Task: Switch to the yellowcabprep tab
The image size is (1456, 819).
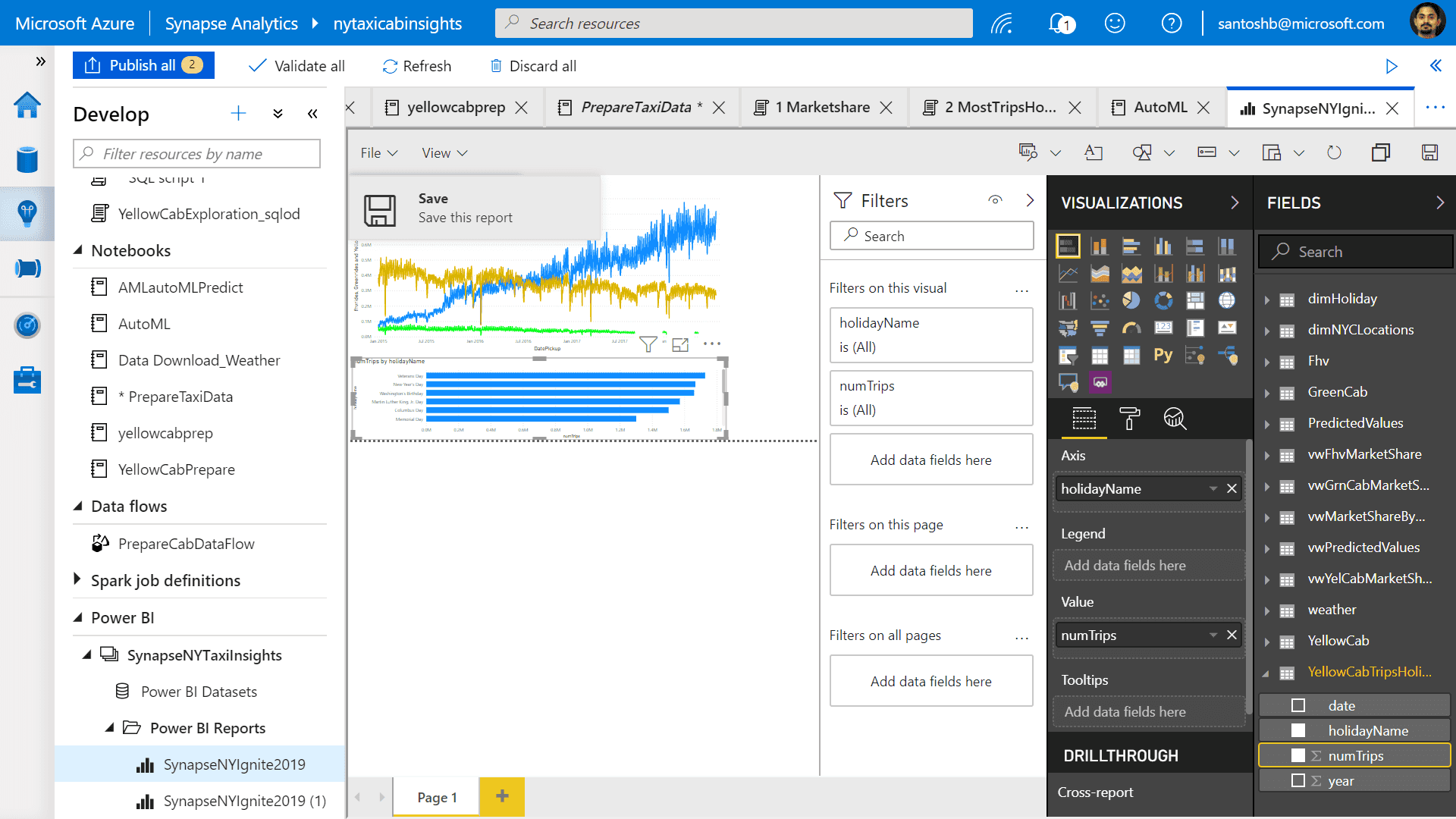Action: [456, 108]
